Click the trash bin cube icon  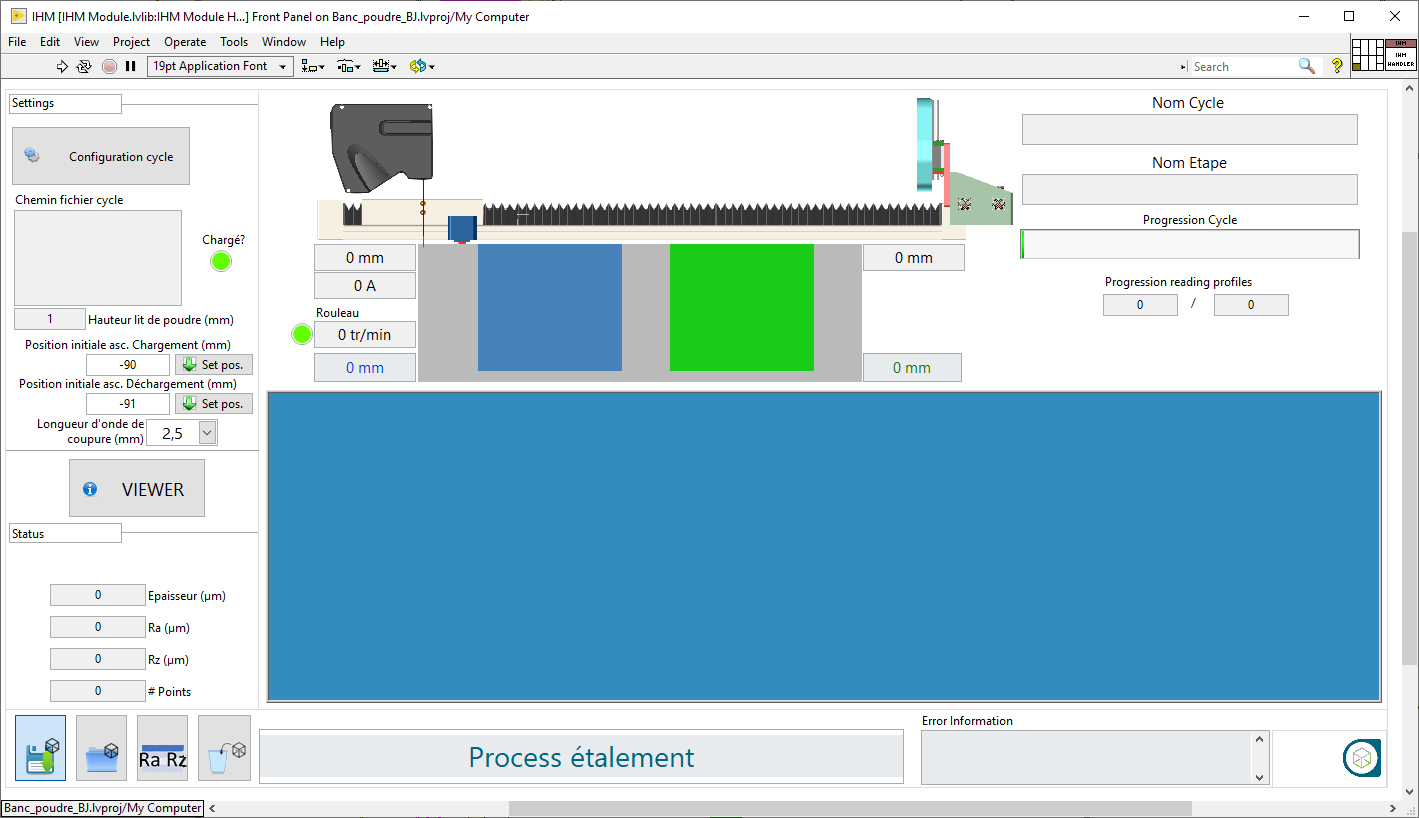click(x=223, y=748)
